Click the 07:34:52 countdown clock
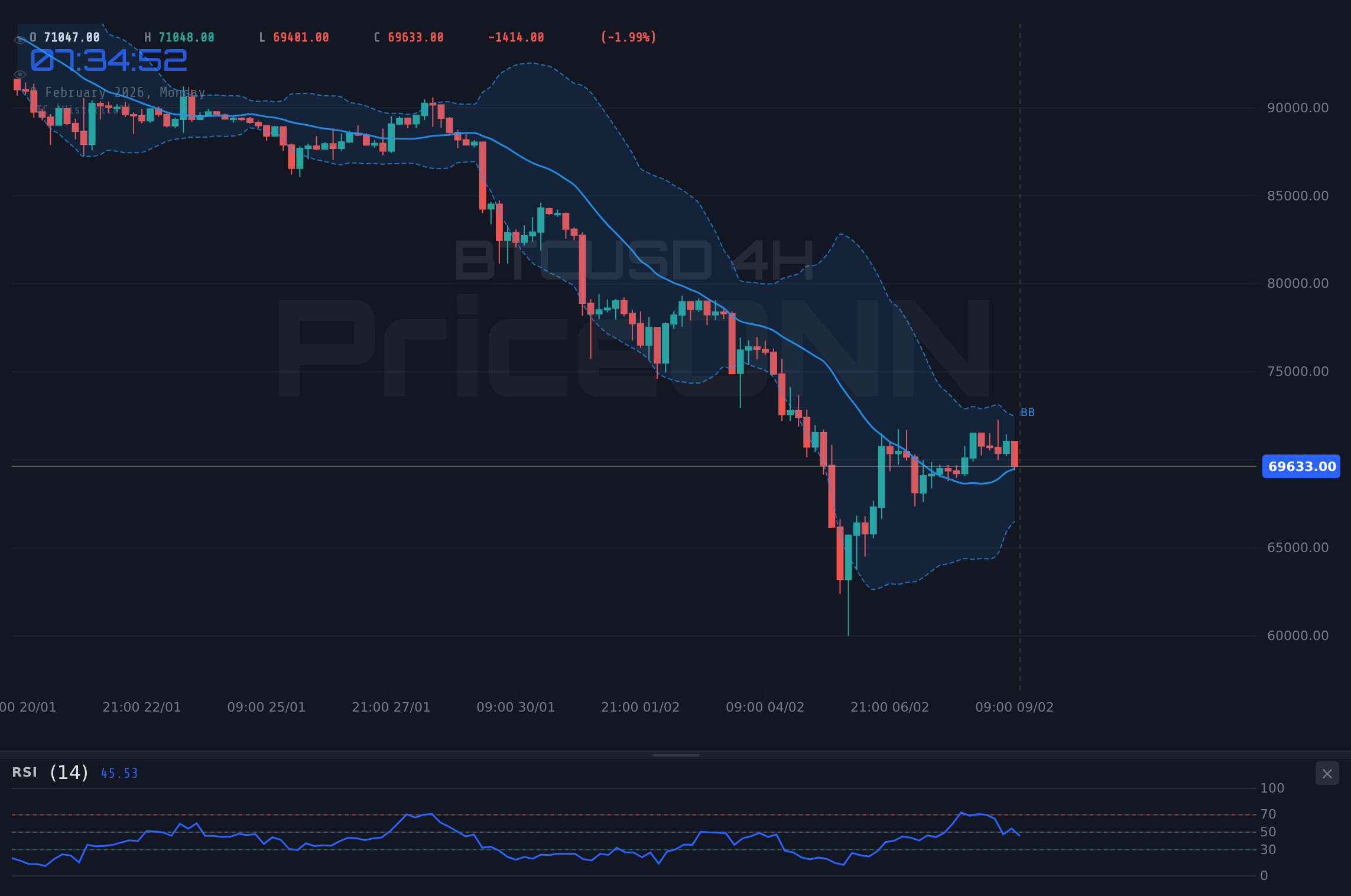This screenshot has width=1351, height=896. tap(109, 60)
